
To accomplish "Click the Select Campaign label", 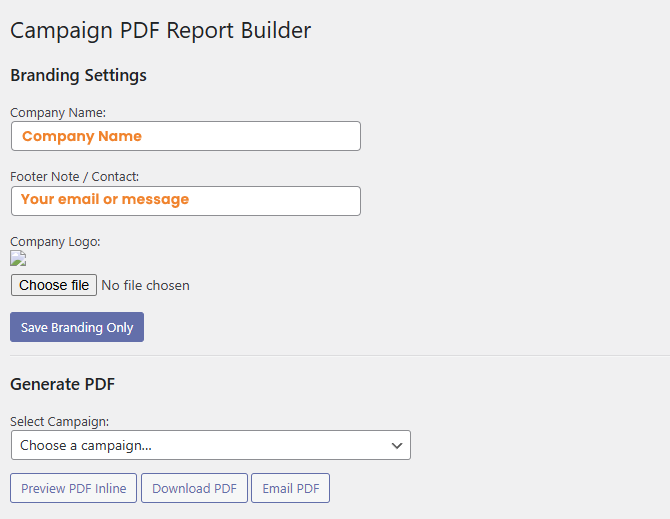I will [x=59, y=422].
